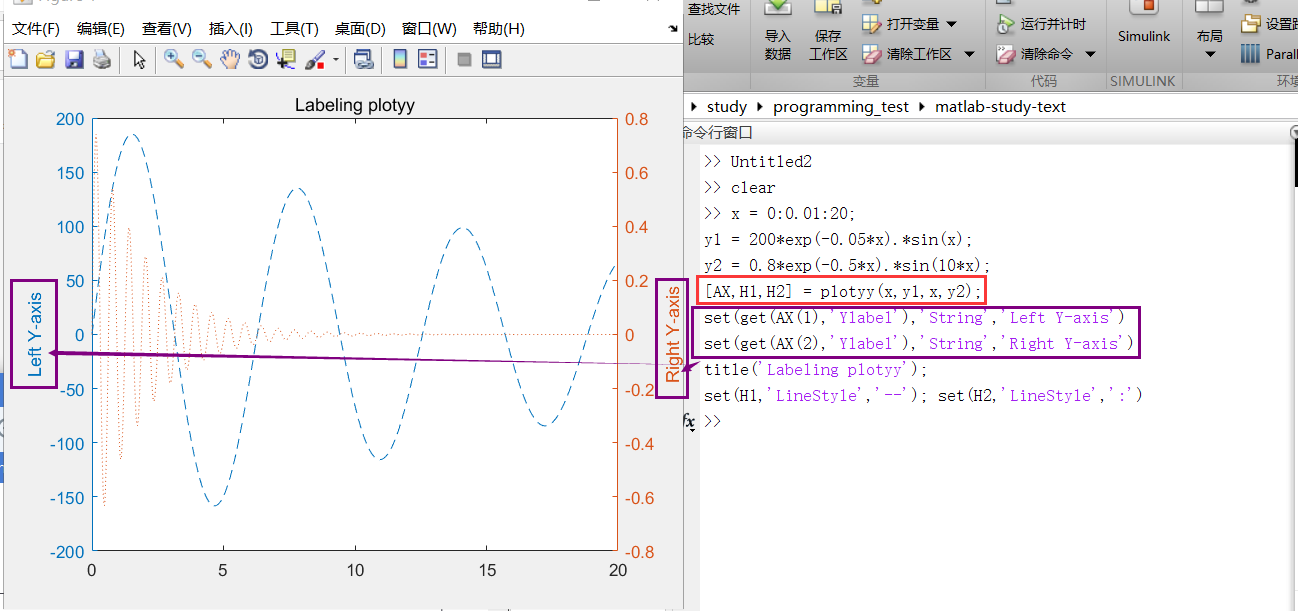Image resolution: width=1298 pixels, height=611 pixels.
Task: Open the Brush tool dropdown arrow
Action: point(336,60)
